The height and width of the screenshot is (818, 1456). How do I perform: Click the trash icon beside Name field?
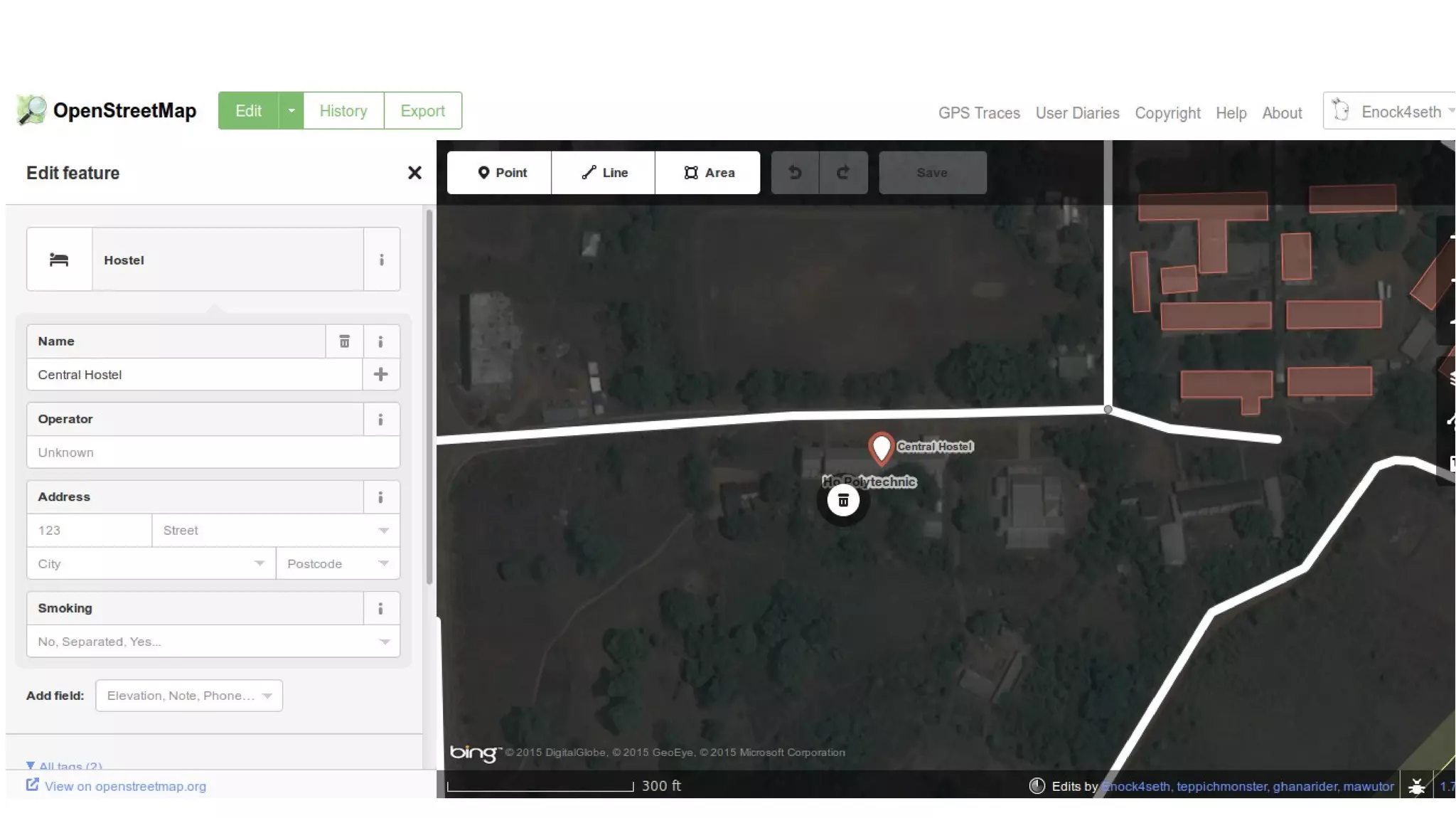click(344, 341)
